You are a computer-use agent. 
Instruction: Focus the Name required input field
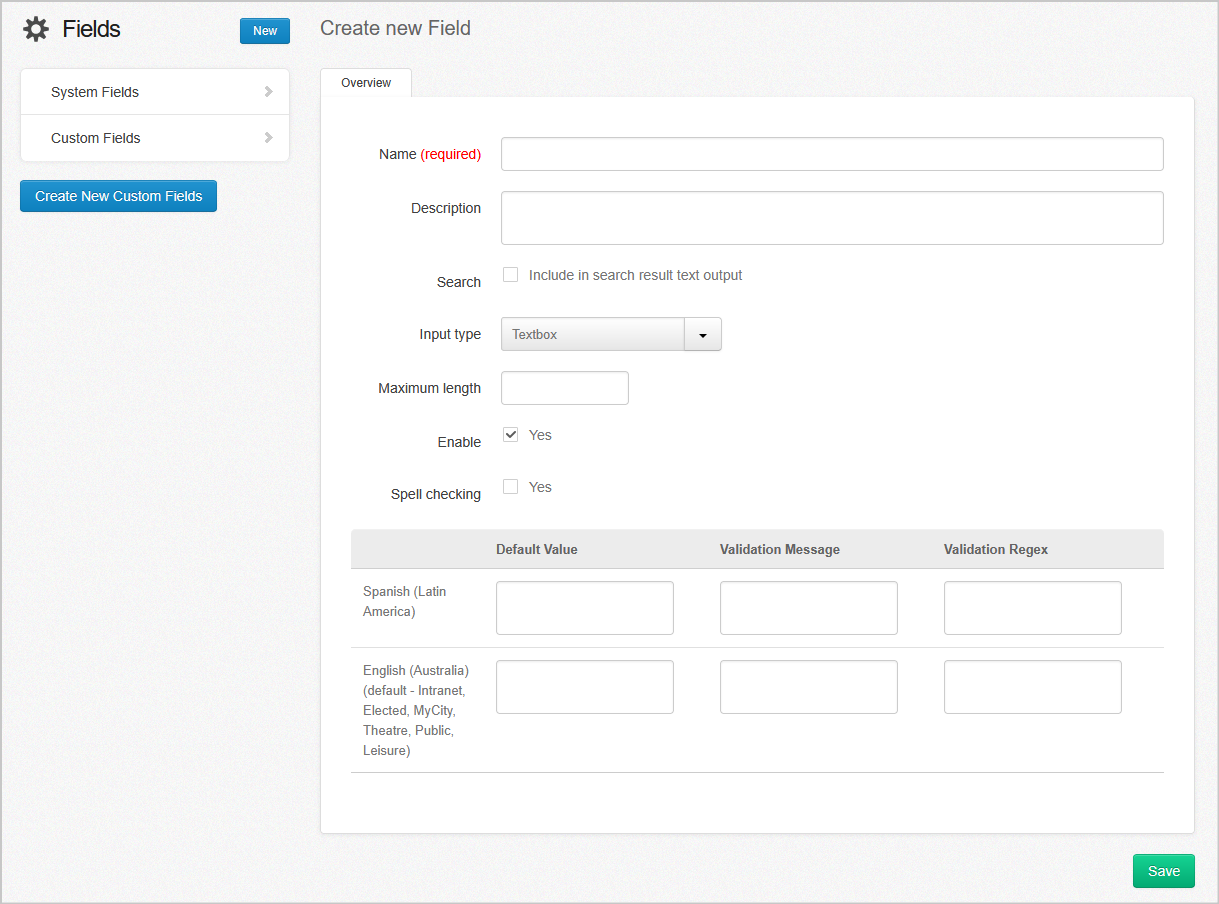[832, 154]
